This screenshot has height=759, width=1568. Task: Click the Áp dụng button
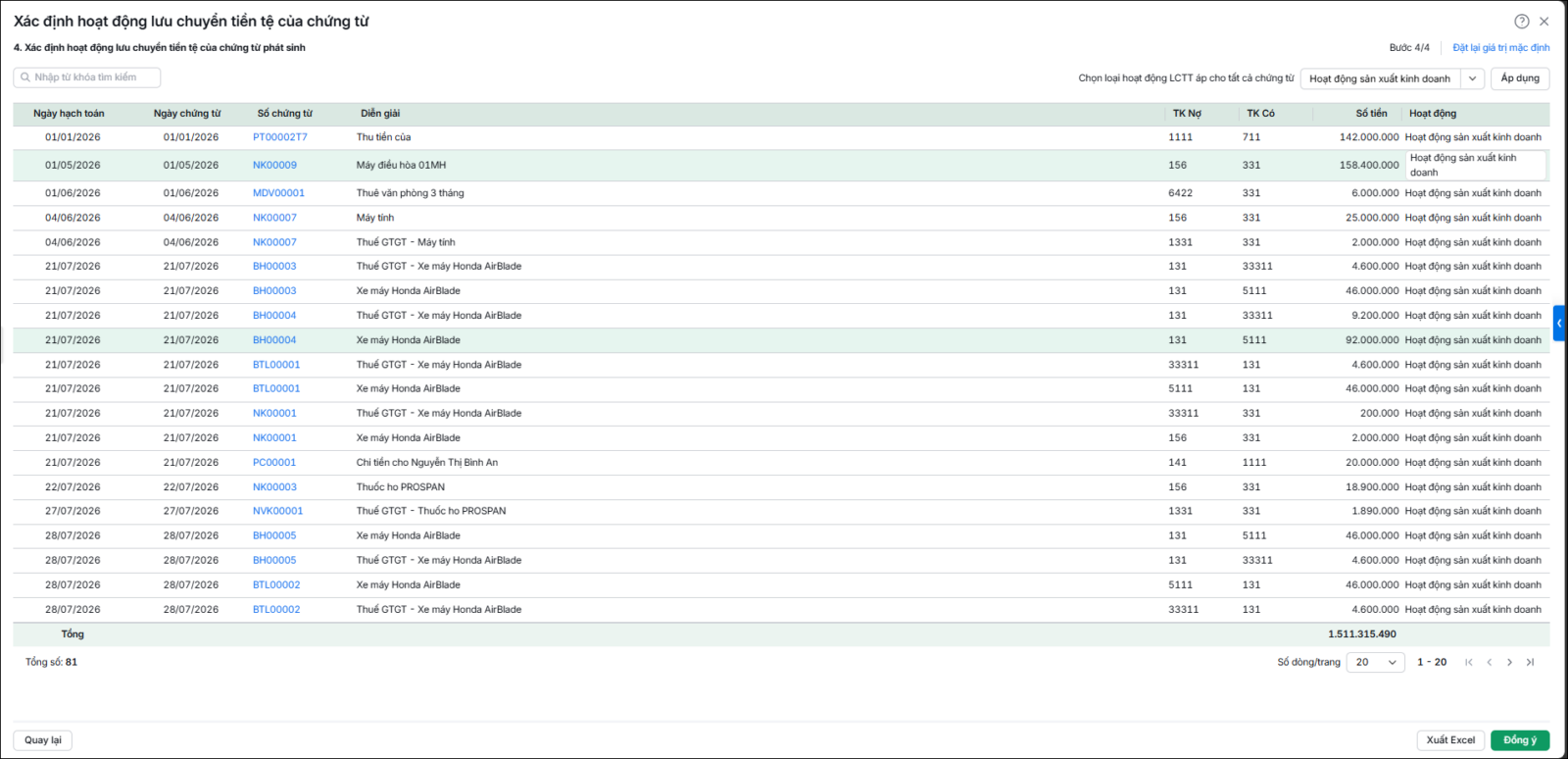pyautogui.click(x=1520, y=78)
